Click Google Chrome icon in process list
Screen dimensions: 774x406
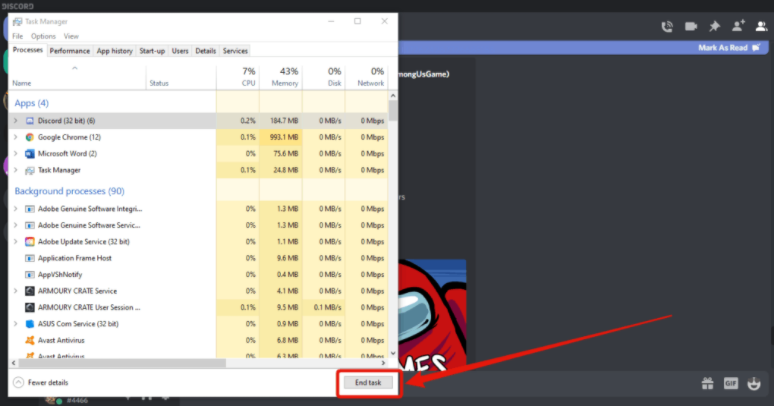[x=30, y=137]
